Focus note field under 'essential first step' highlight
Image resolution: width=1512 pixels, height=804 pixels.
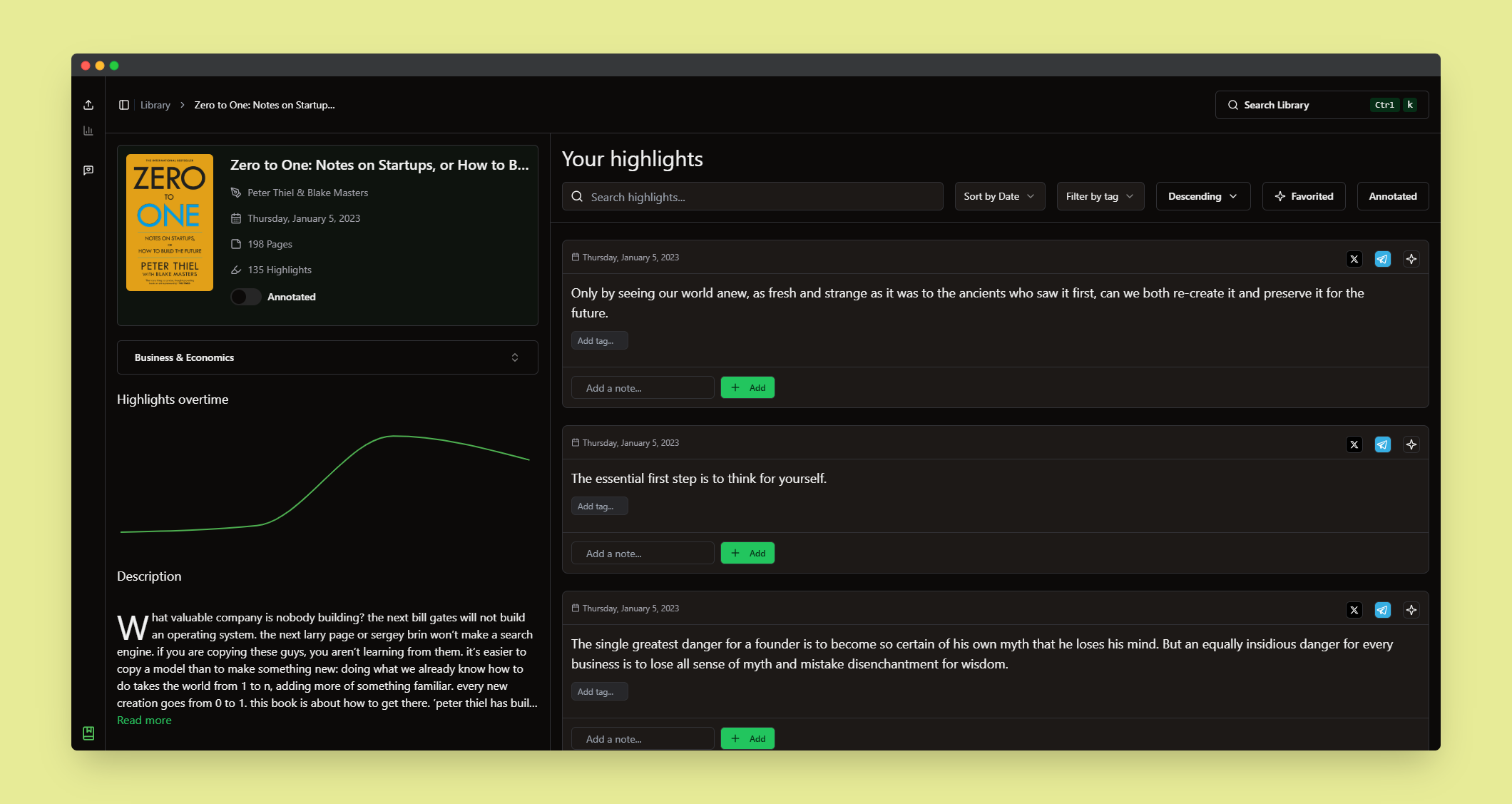coord(643,553)
